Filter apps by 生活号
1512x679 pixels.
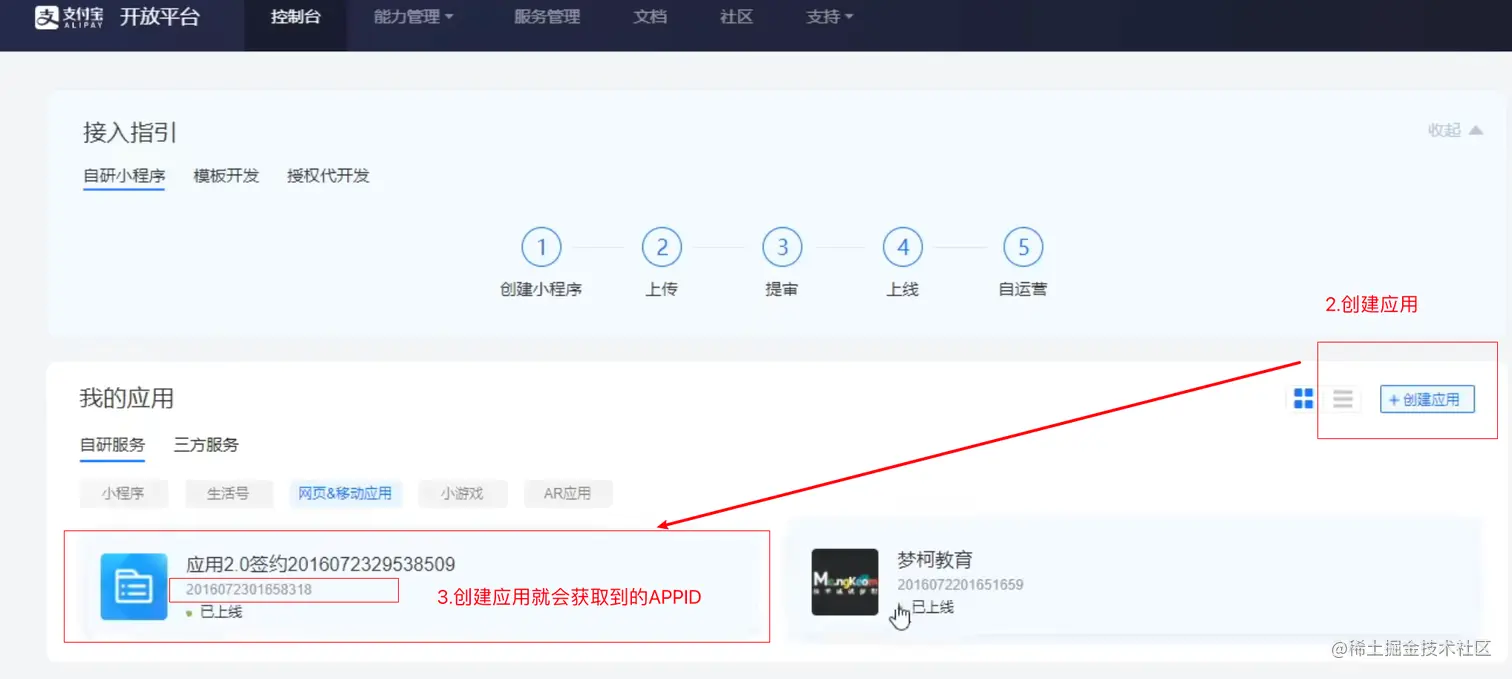(x=228, y=493)
